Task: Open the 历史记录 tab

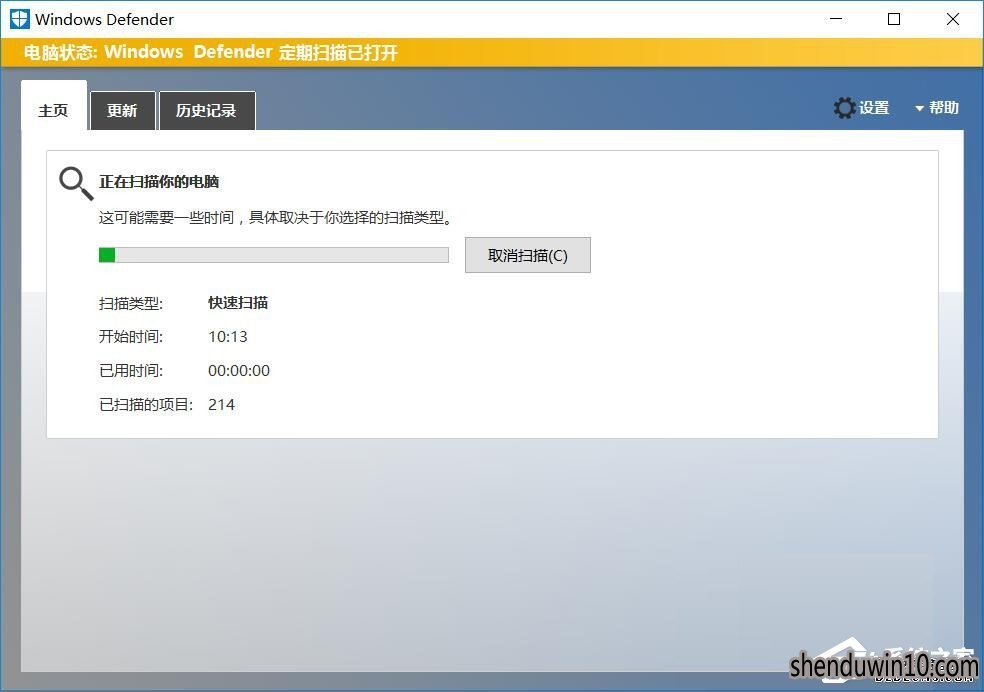Action: tap(207, 111)
